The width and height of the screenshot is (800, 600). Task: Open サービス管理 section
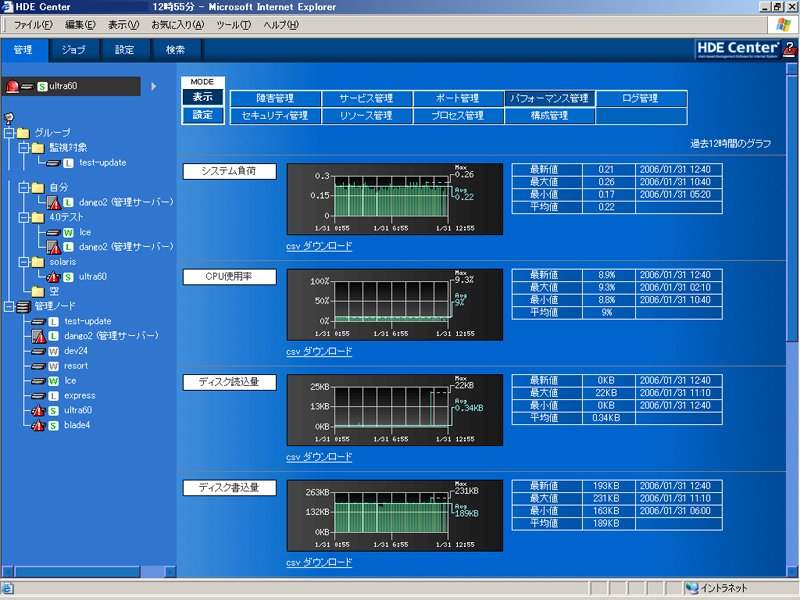[x=367, y=98]
